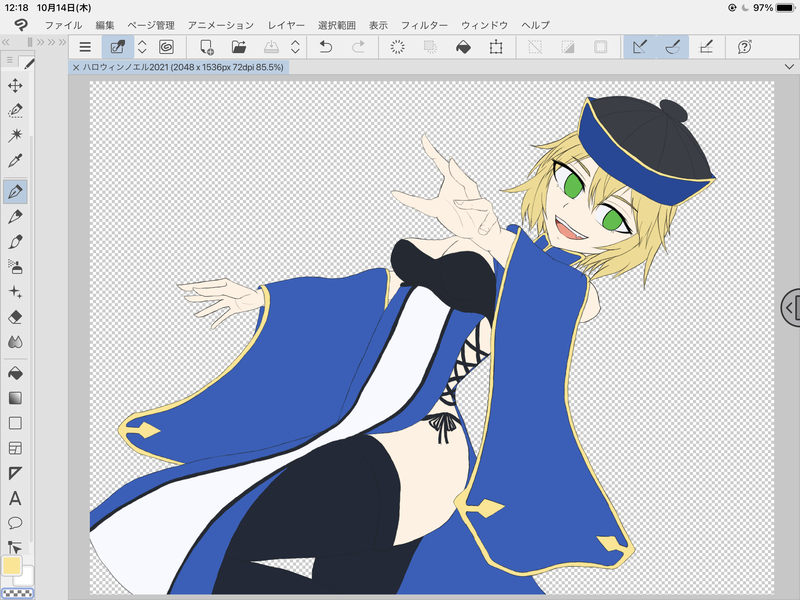
Task: Undo the last action
Action: pos(326,47)
